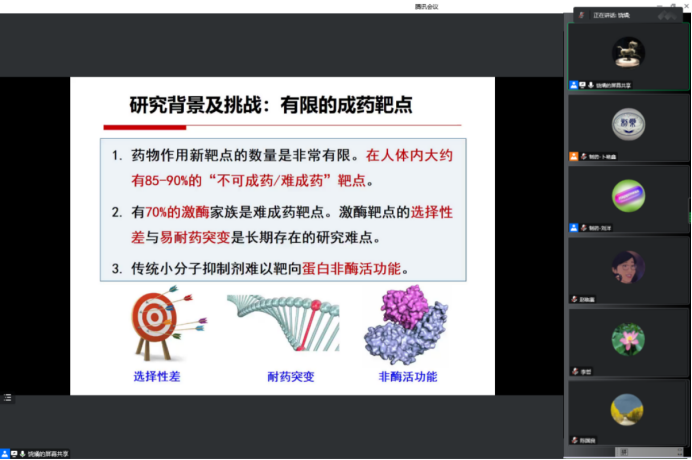692x460 pixels.
Task: Click the blue user icon on first participant tile
Action: click(573, 85)
